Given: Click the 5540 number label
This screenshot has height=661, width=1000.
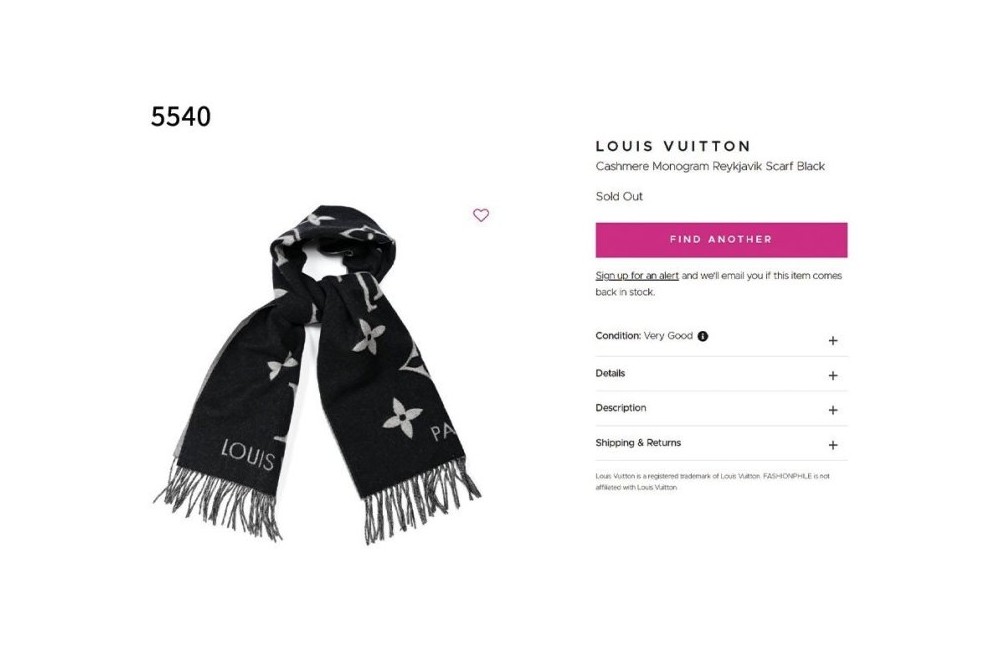Looking at the screenshot, I should 180,117.
